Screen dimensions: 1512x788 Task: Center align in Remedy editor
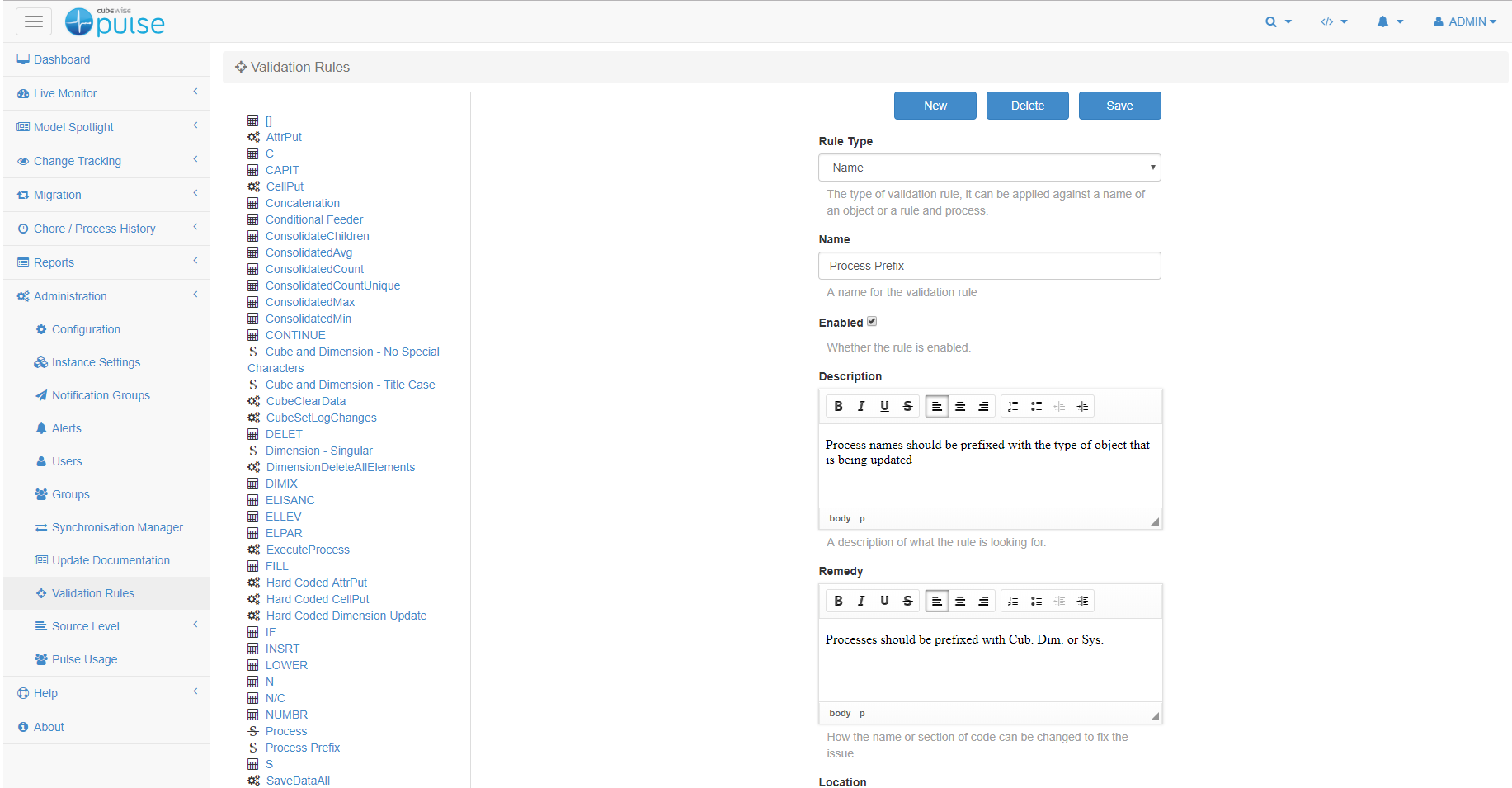(960, 601)
